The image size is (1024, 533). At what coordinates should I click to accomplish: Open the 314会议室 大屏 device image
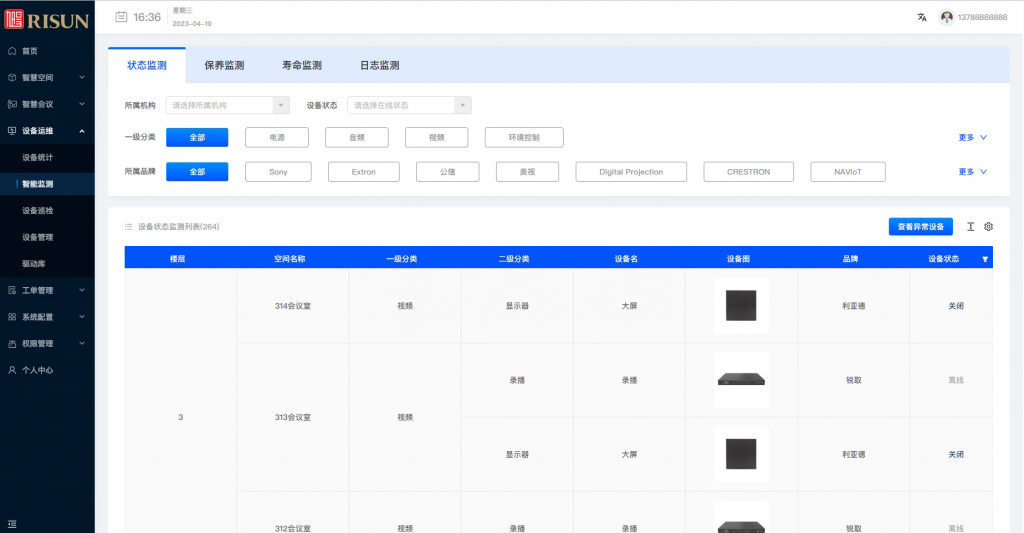coord(741,306)
